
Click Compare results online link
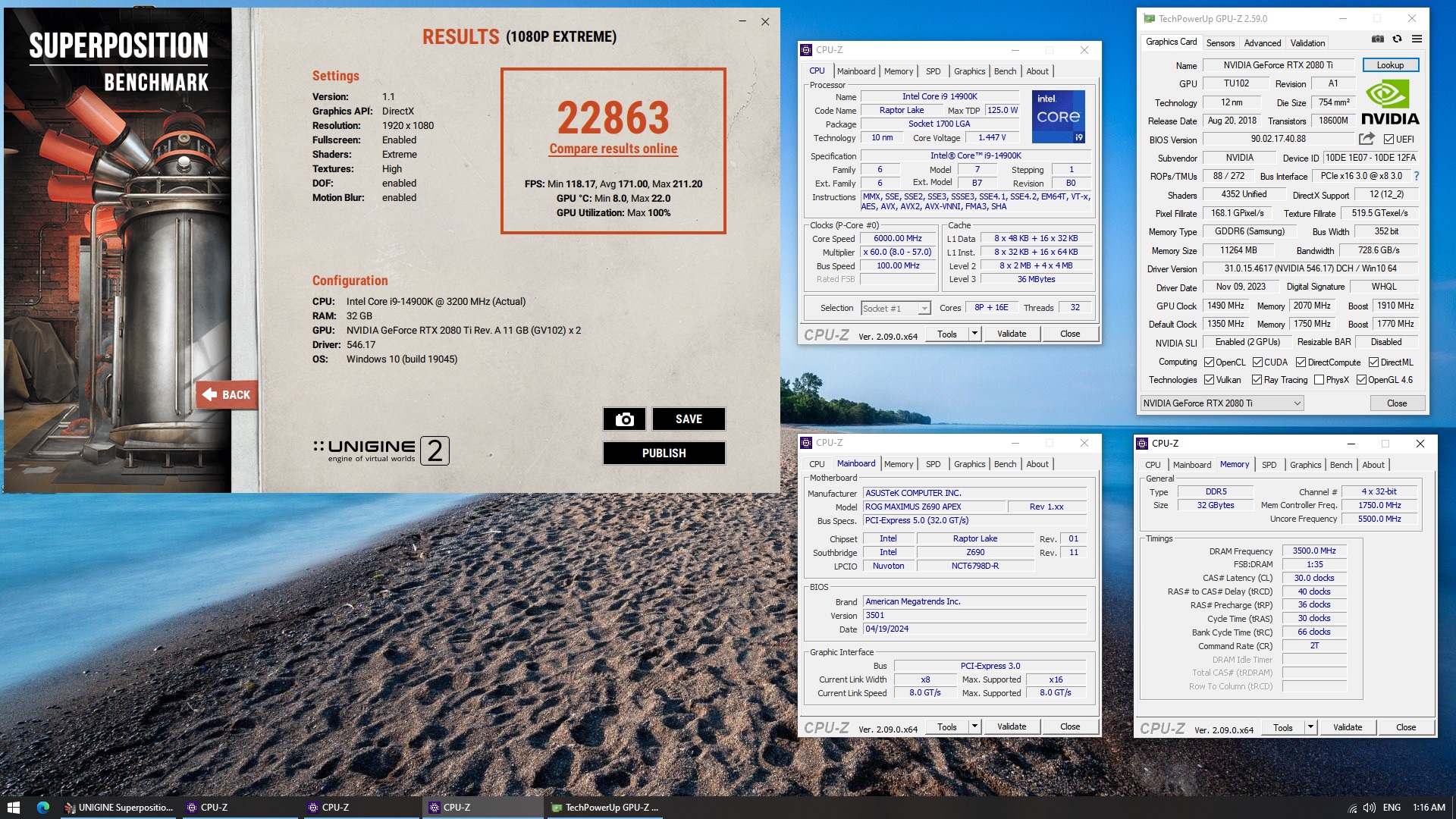pos(613,149)
